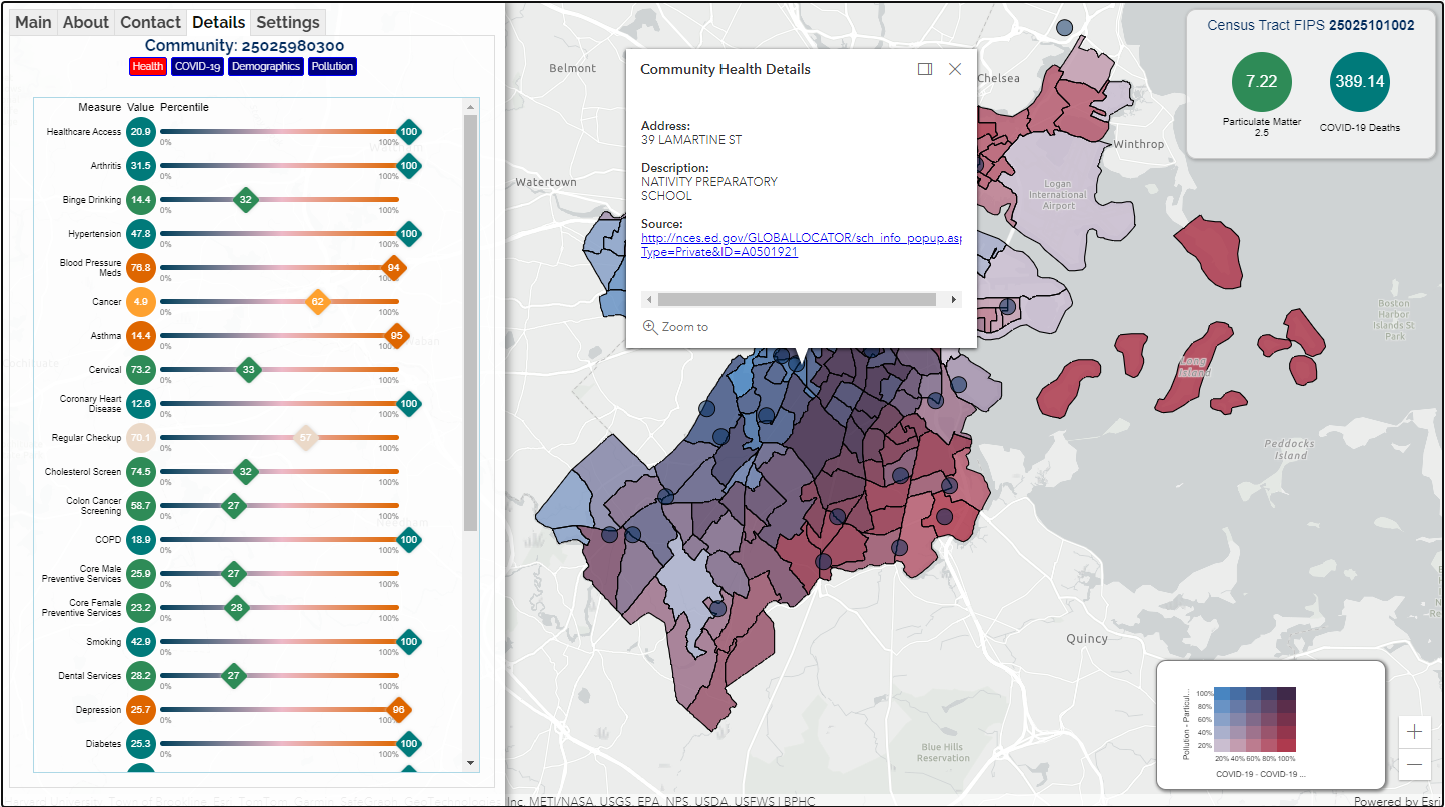Zoom out on the map
Screen dimensions: 1445x807
coord(1414,765)
